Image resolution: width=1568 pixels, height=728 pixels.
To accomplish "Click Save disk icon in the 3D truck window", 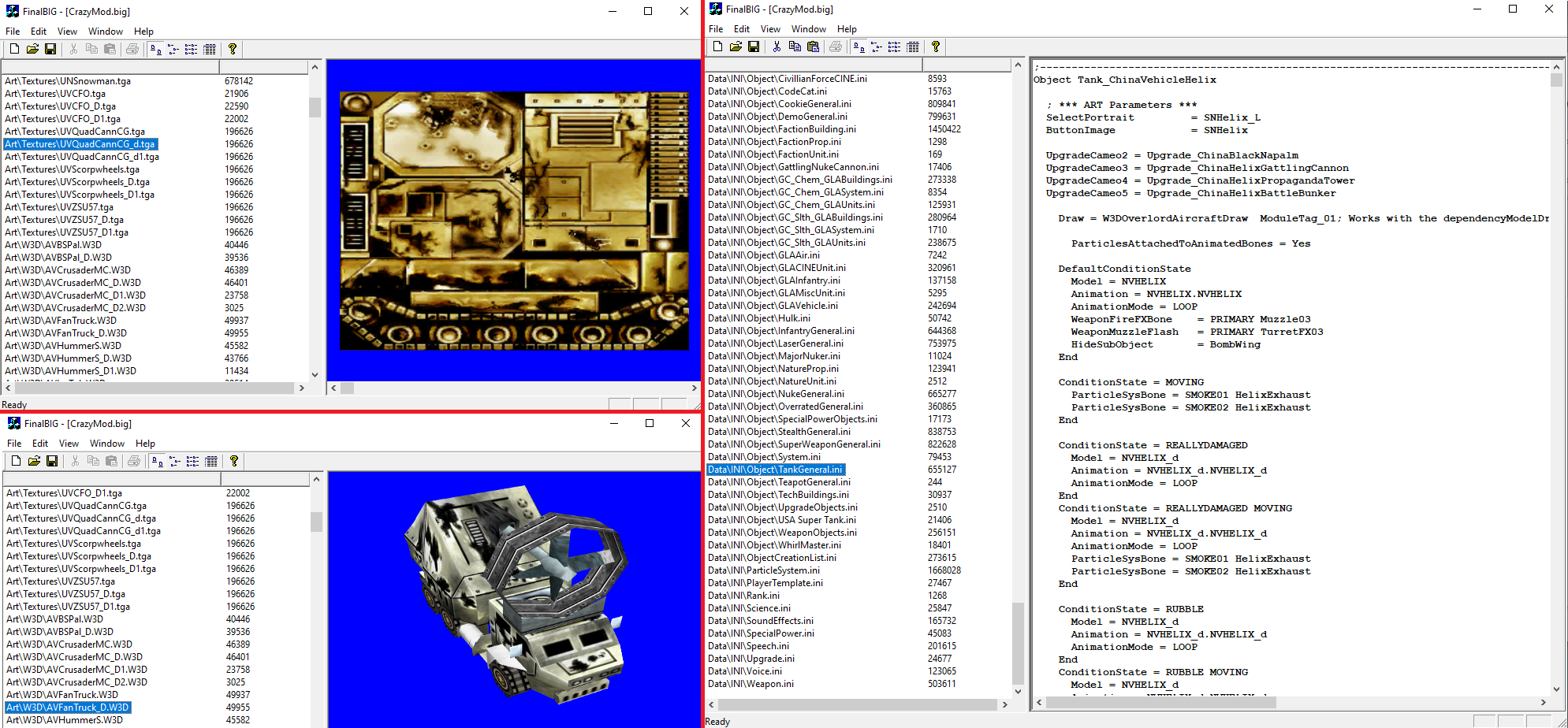I will [x=52, y=461].
